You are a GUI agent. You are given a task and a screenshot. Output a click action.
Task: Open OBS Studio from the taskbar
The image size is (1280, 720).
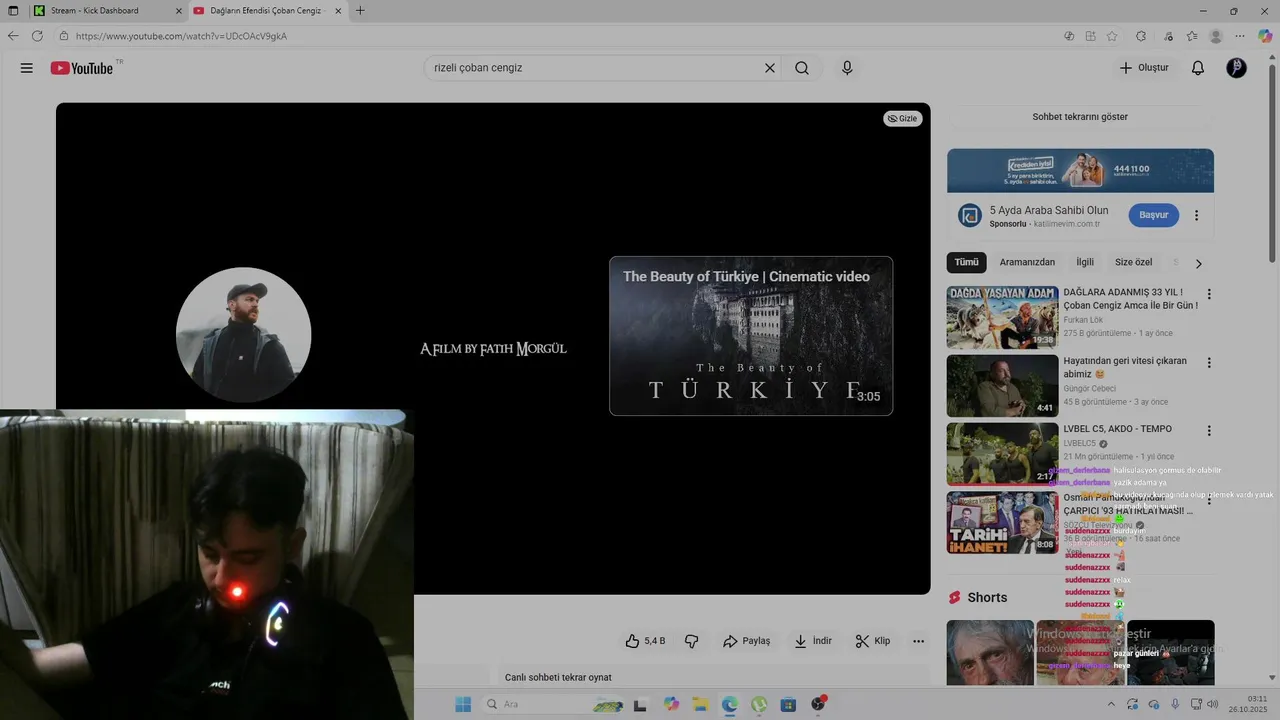(x=818, y=704)
